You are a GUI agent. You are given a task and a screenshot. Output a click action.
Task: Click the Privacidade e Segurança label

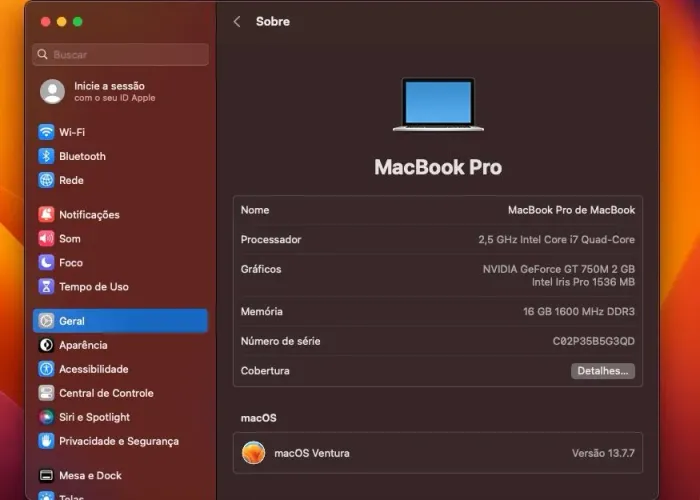coord(119,442)
